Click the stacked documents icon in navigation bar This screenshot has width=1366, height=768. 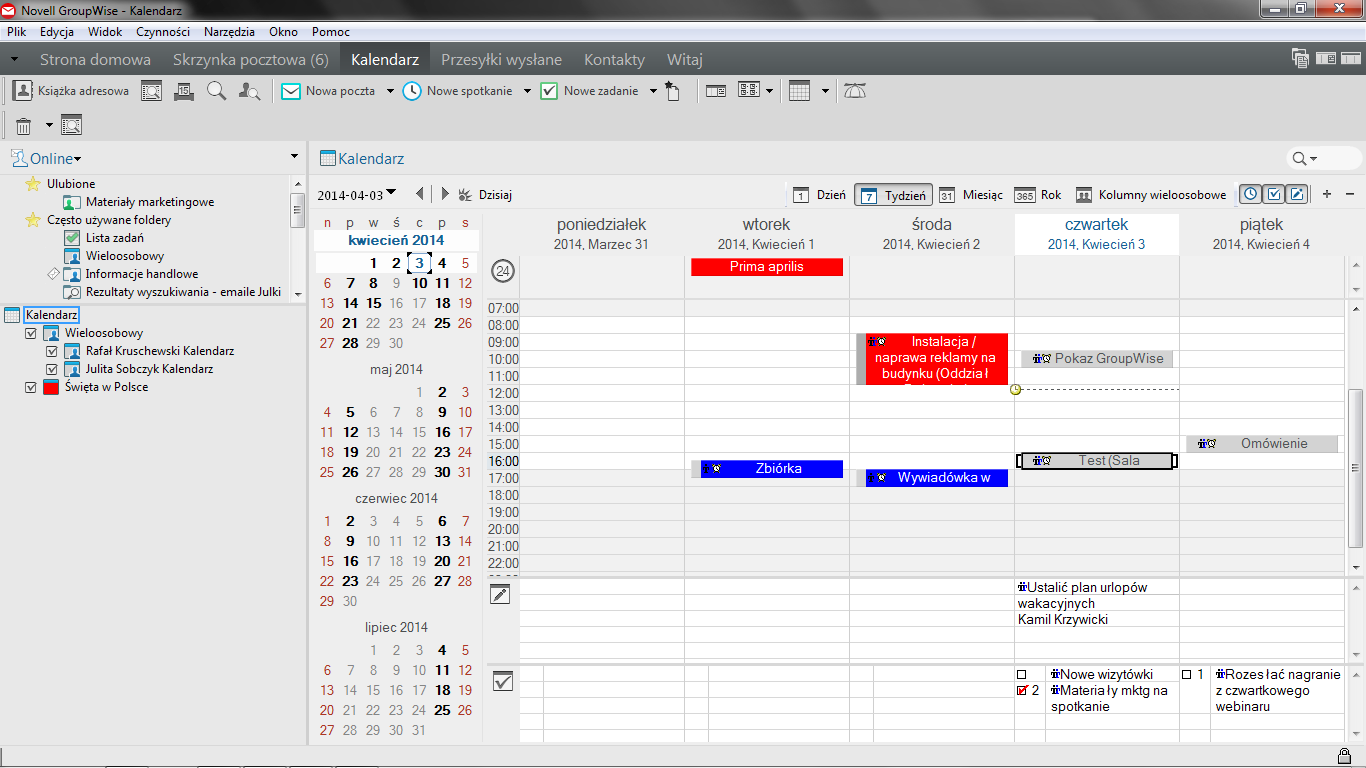tap(1300, 59)
